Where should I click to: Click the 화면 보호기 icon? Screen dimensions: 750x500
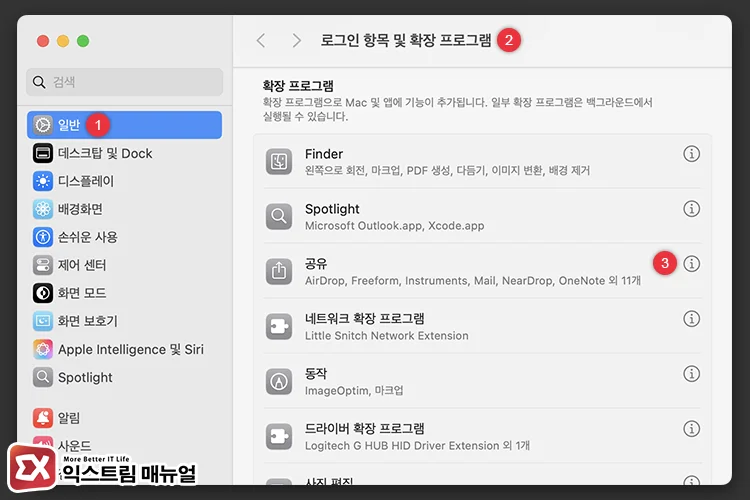pyautogui.click(x=43, y=321)
